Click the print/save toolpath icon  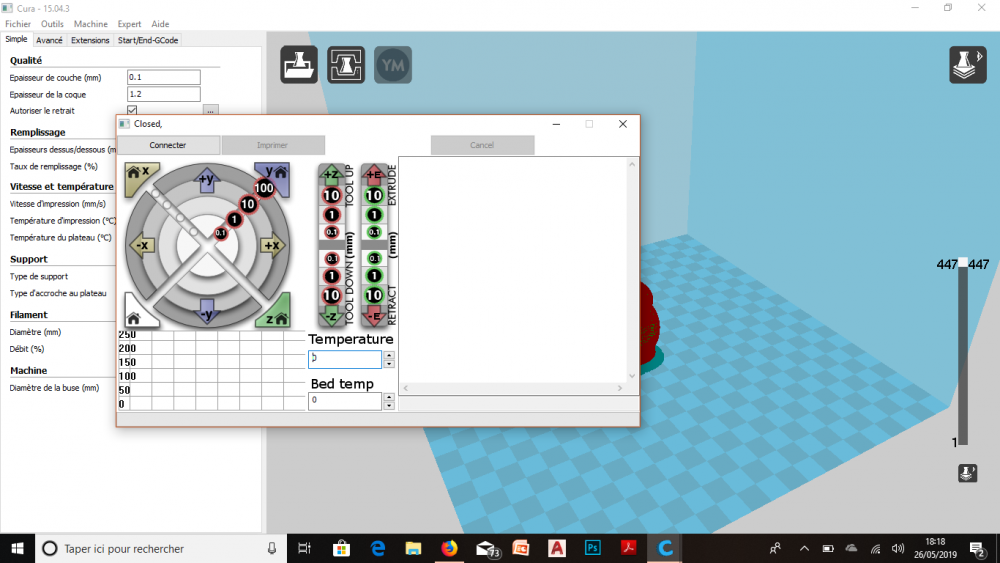pyautogui.click(x=346, y=64)
